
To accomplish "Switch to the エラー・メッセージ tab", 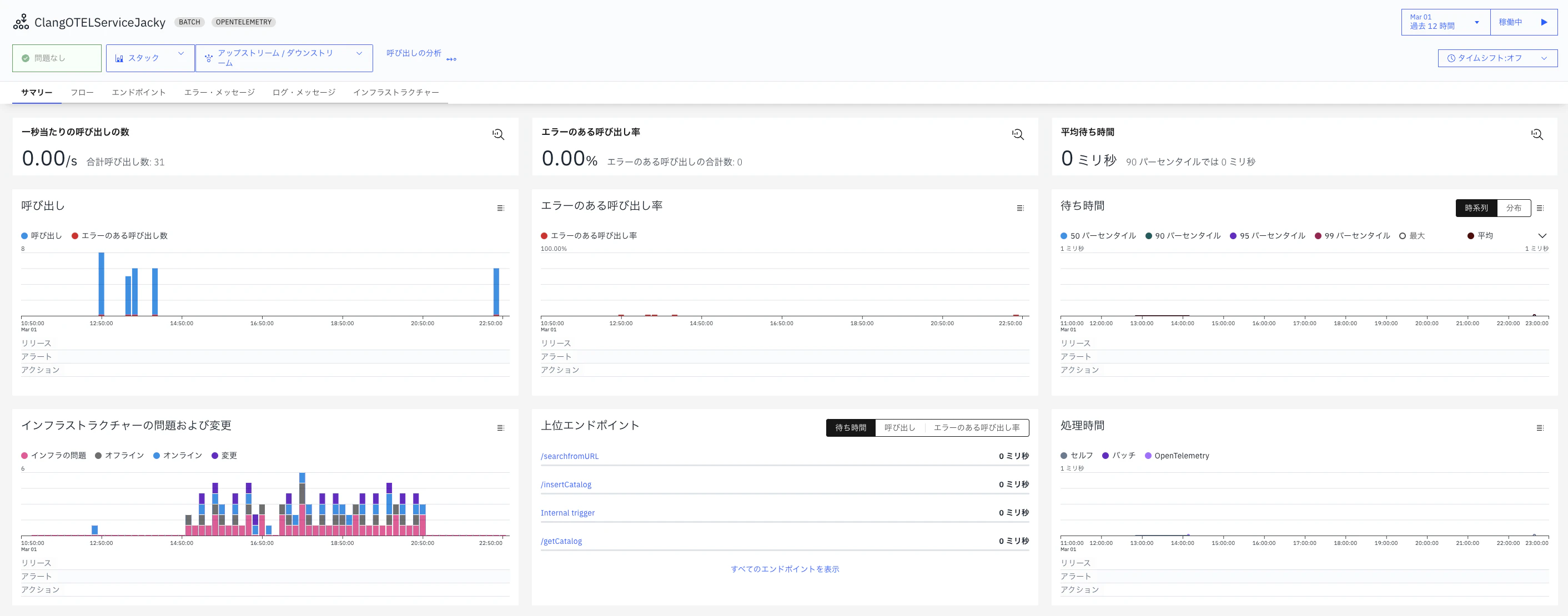I will point(219,93).
